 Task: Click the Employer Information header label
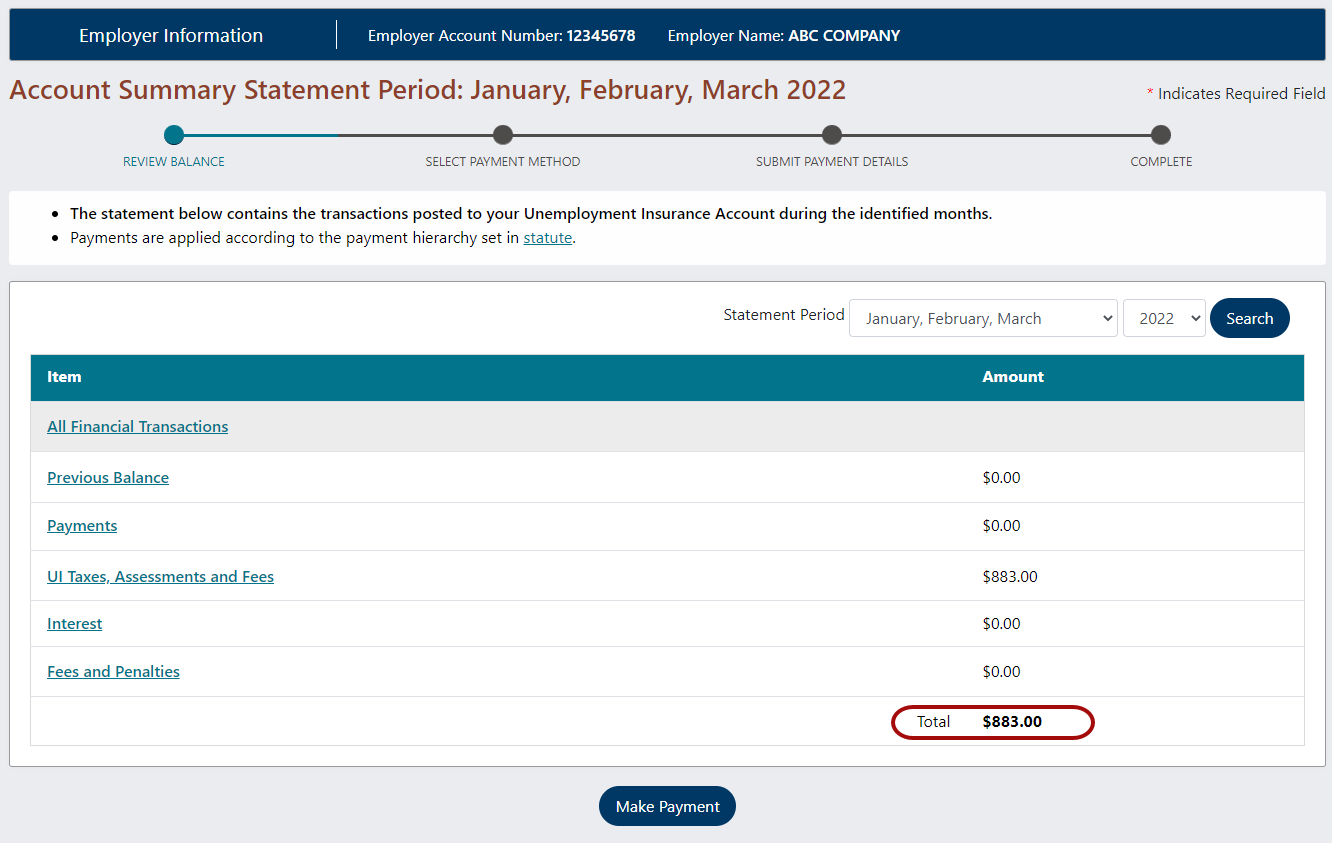pos(170,35)
